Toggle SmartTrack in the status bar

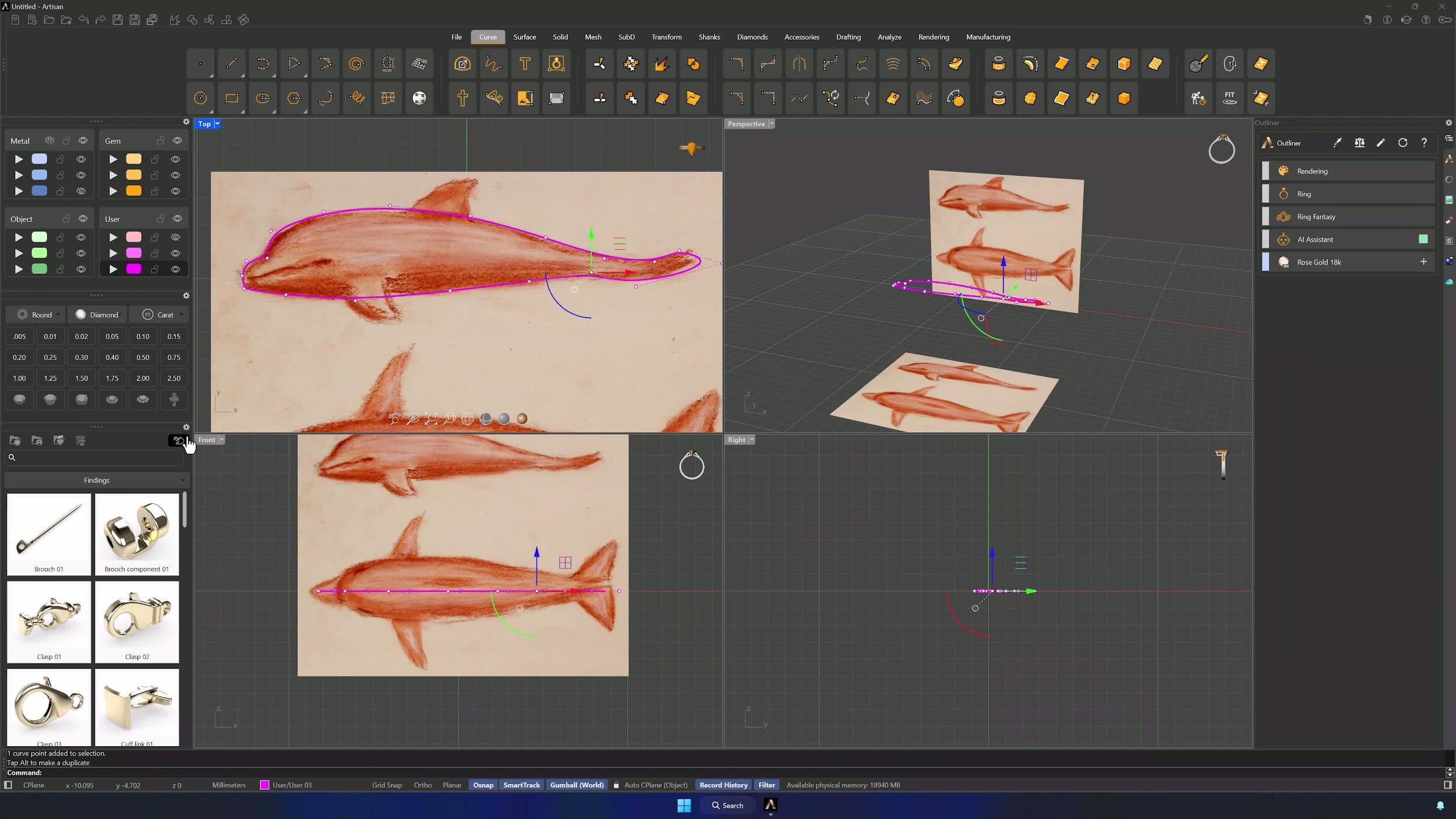click(522, 785)
